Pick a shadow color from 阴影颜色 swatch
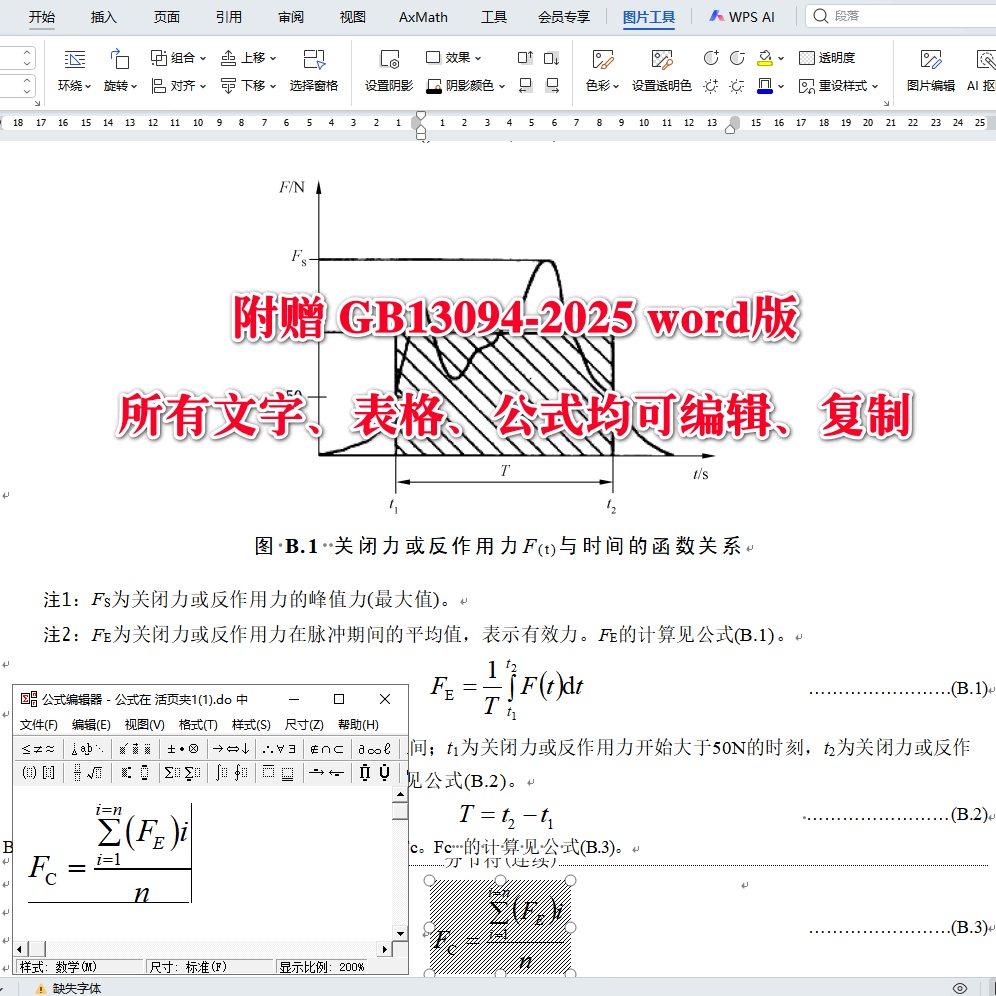996x996 pixels. pyautogui.click(x=455, y=85)
